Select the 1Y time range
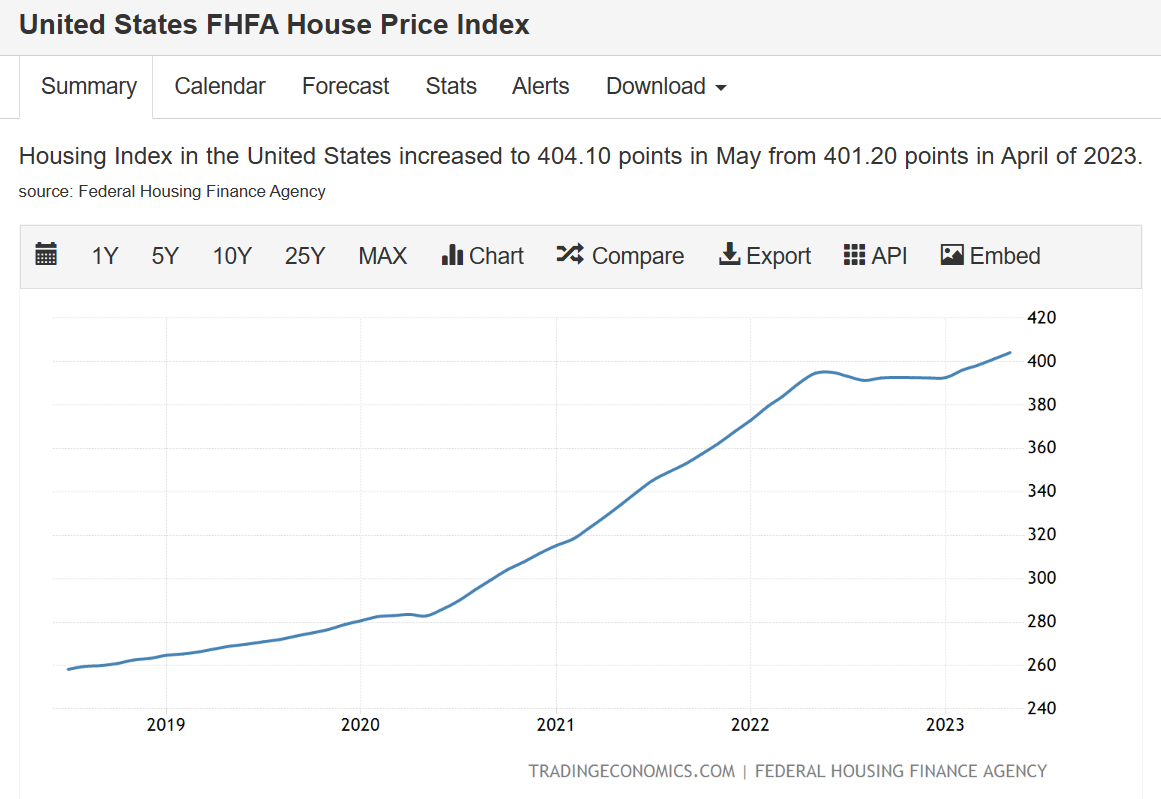The height and width of the screenshot is (799, 1161). (x=105, y=256)
